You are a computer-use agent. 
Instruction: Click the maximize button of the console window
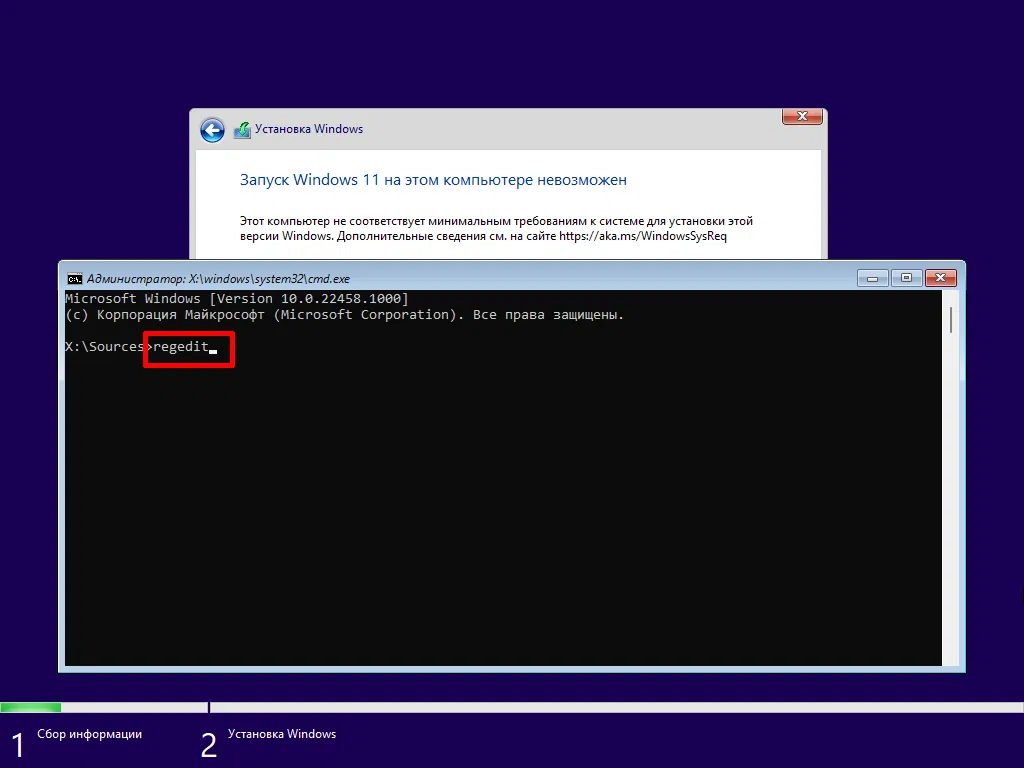tap(906, 278)
